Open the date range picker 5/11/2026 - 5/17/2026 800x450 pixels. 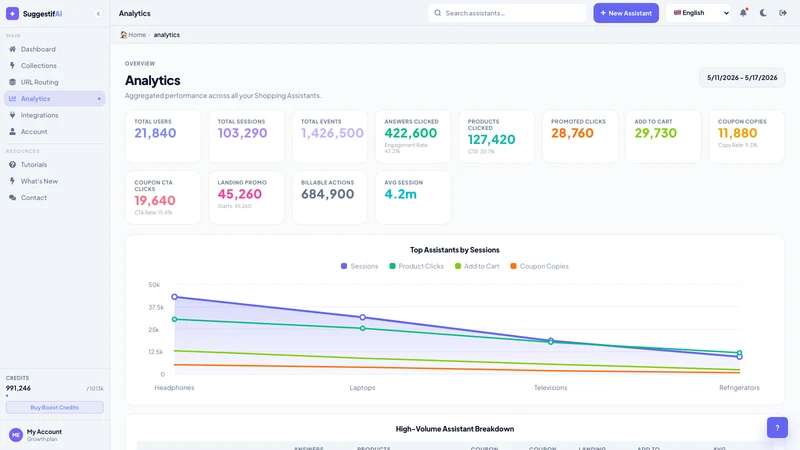742,78
